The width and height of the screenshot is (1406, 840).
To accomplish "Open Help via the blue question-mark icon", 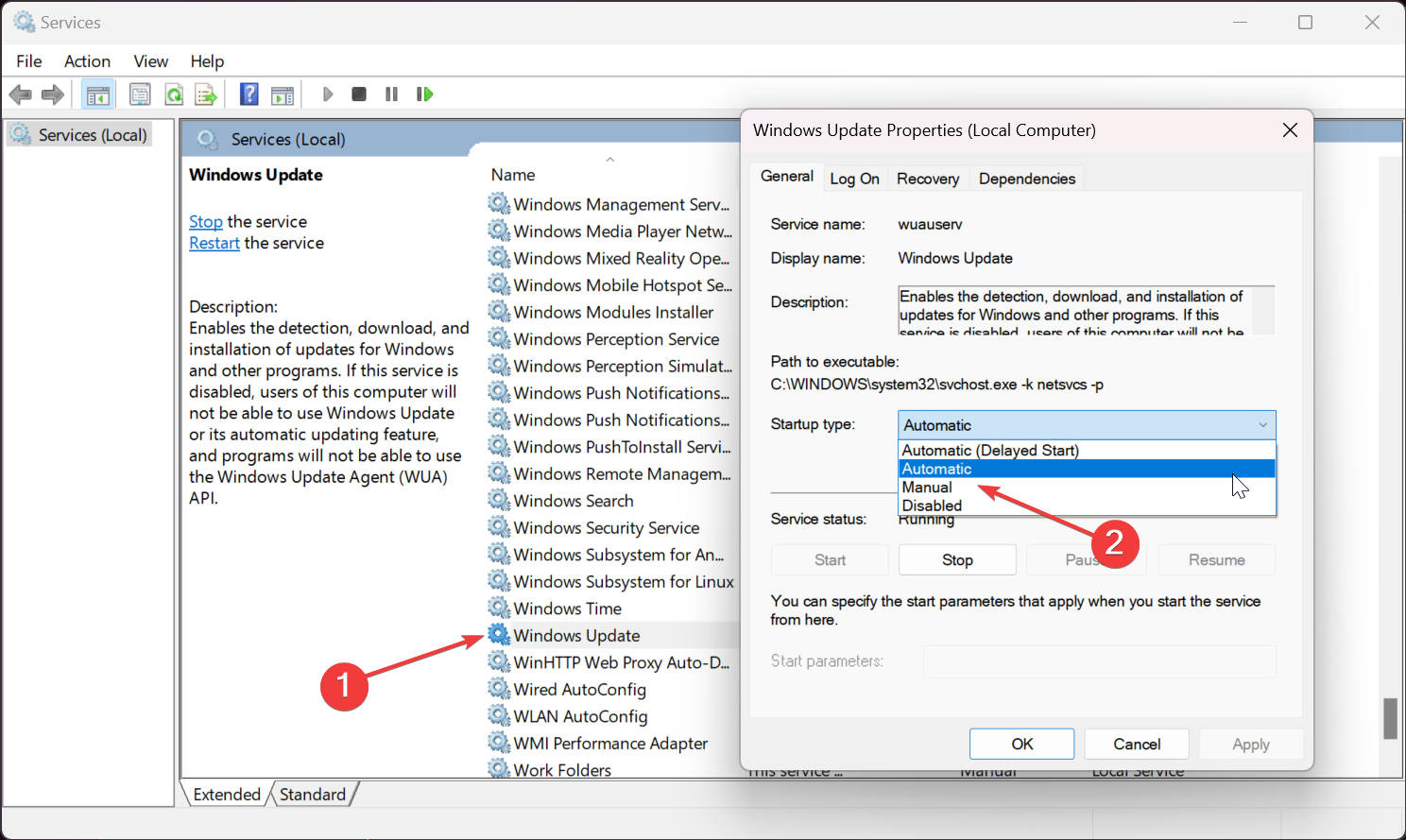I will 249,94.
